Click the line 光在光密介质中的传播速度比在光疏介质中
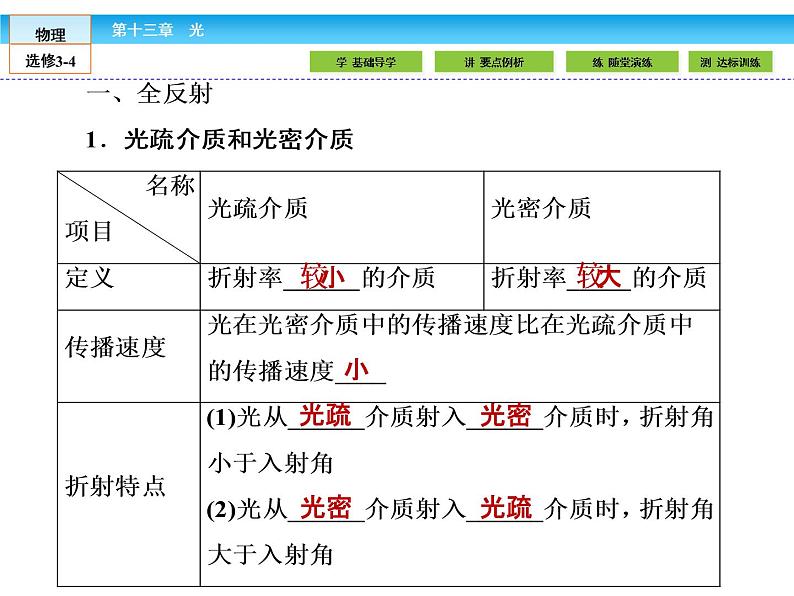The height and width of the screenshot is (596, 794). [450, 325]
